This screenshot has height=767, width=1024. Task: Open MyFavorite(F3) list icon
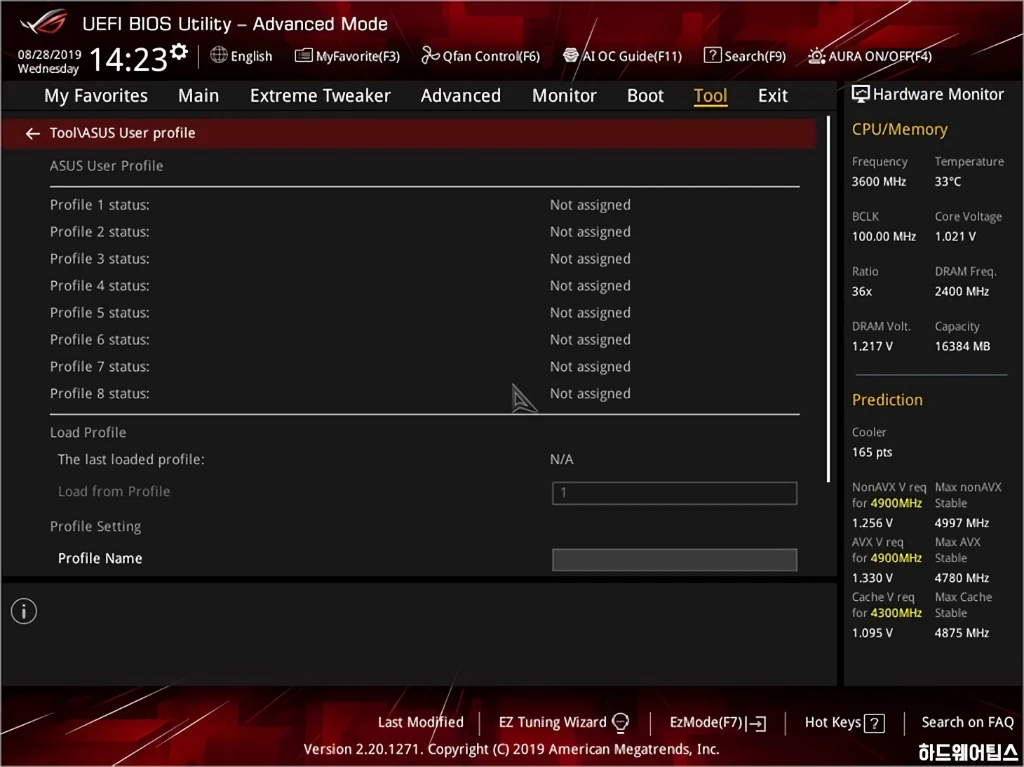(304, 56)
